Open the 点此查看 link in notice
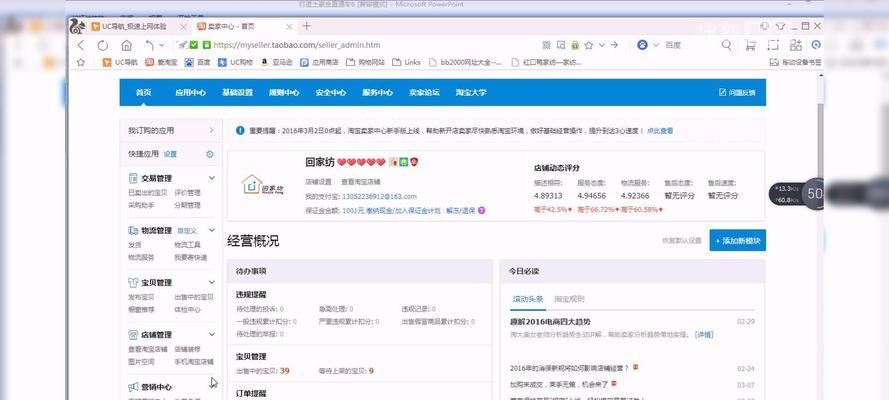Screen dimensions: 889x400 [660, 131]
